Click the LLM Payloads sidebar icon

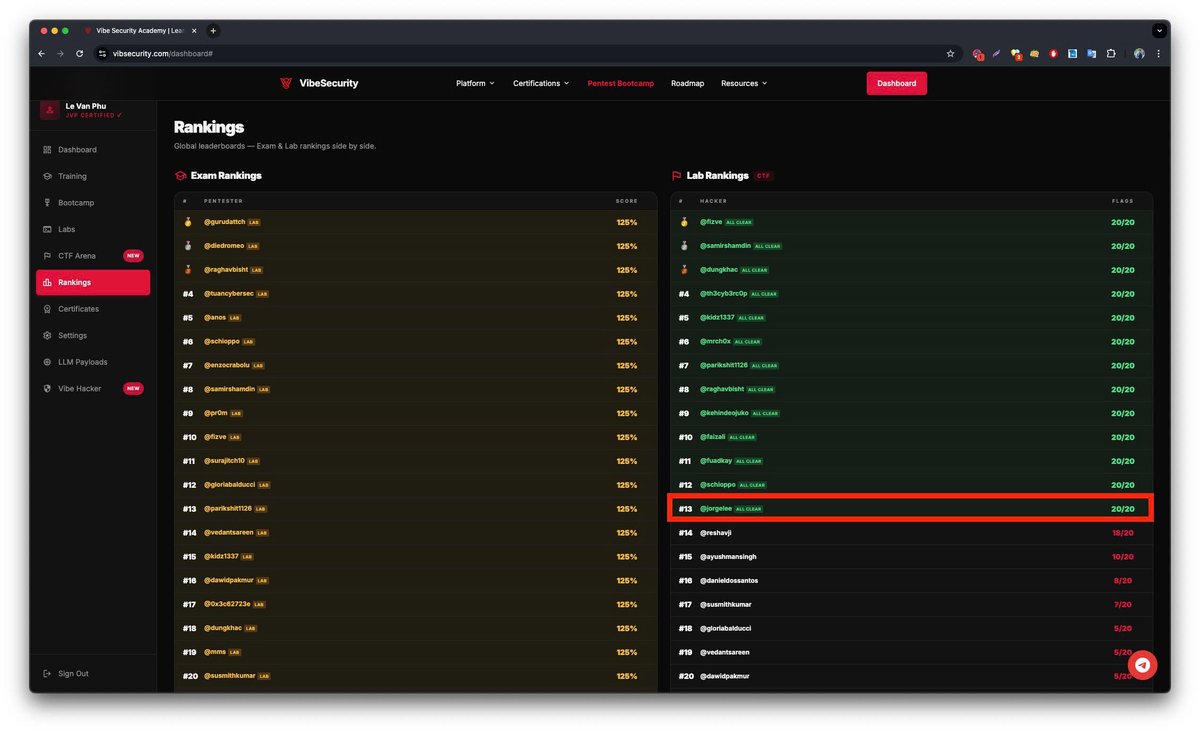point(47,362)
